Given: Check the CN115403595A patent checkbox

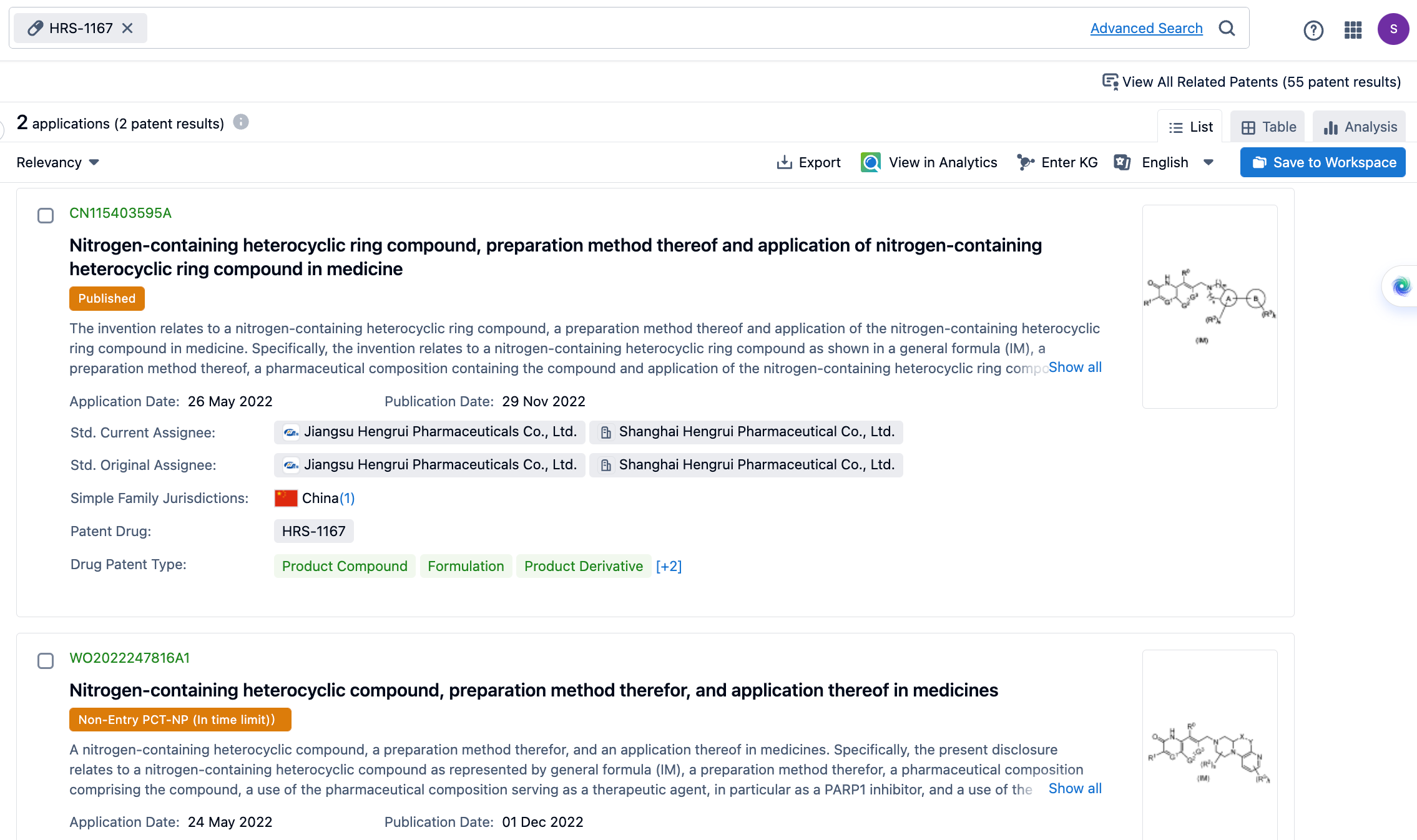Looking at the screenshot, I should [46, 216].
